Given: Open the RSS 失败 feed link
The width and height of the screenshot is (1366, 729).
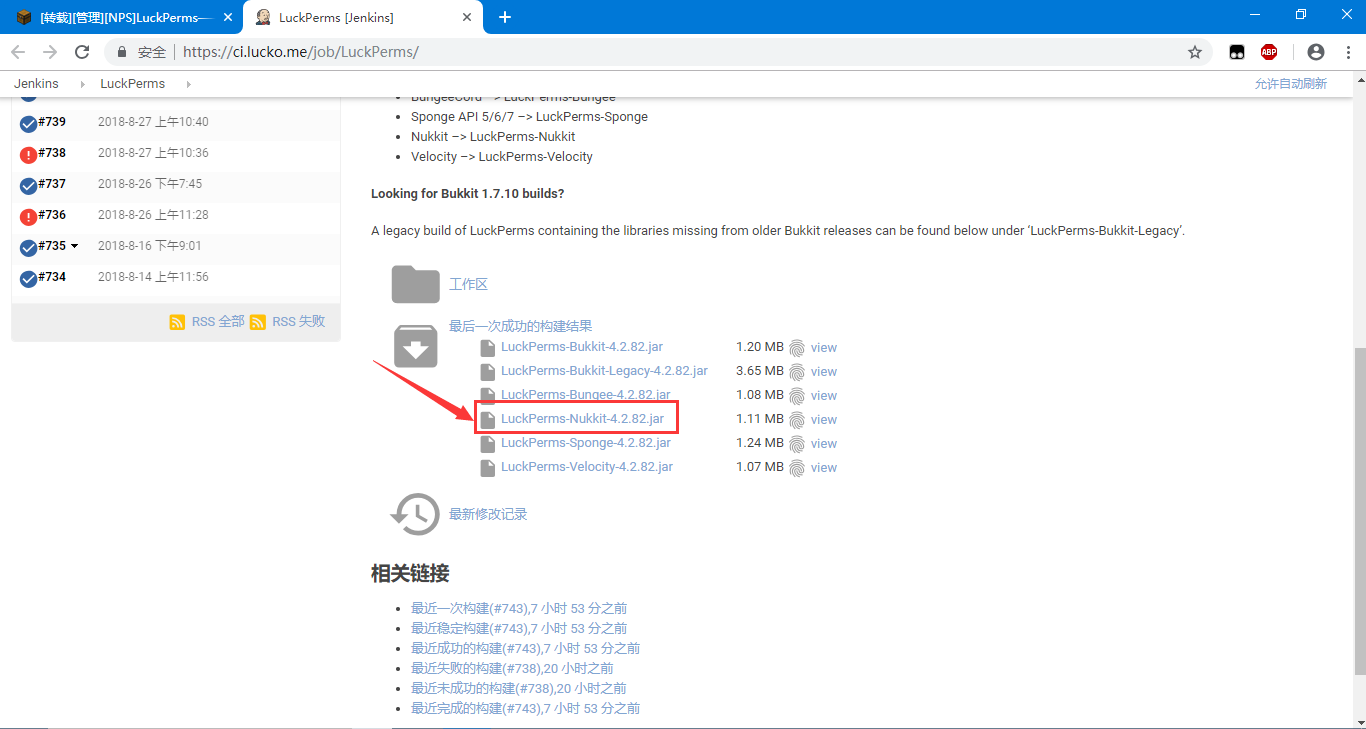Looking at the screenshot, I should pos(299,322).
